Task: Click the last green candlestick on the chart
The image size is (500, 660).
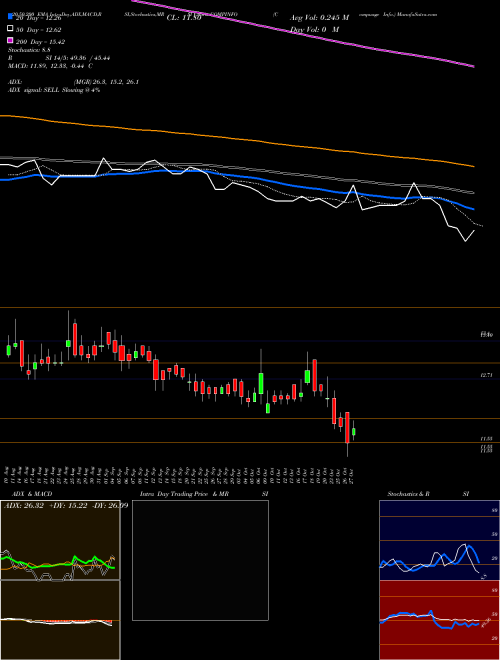Action: [x=354, y=432]
